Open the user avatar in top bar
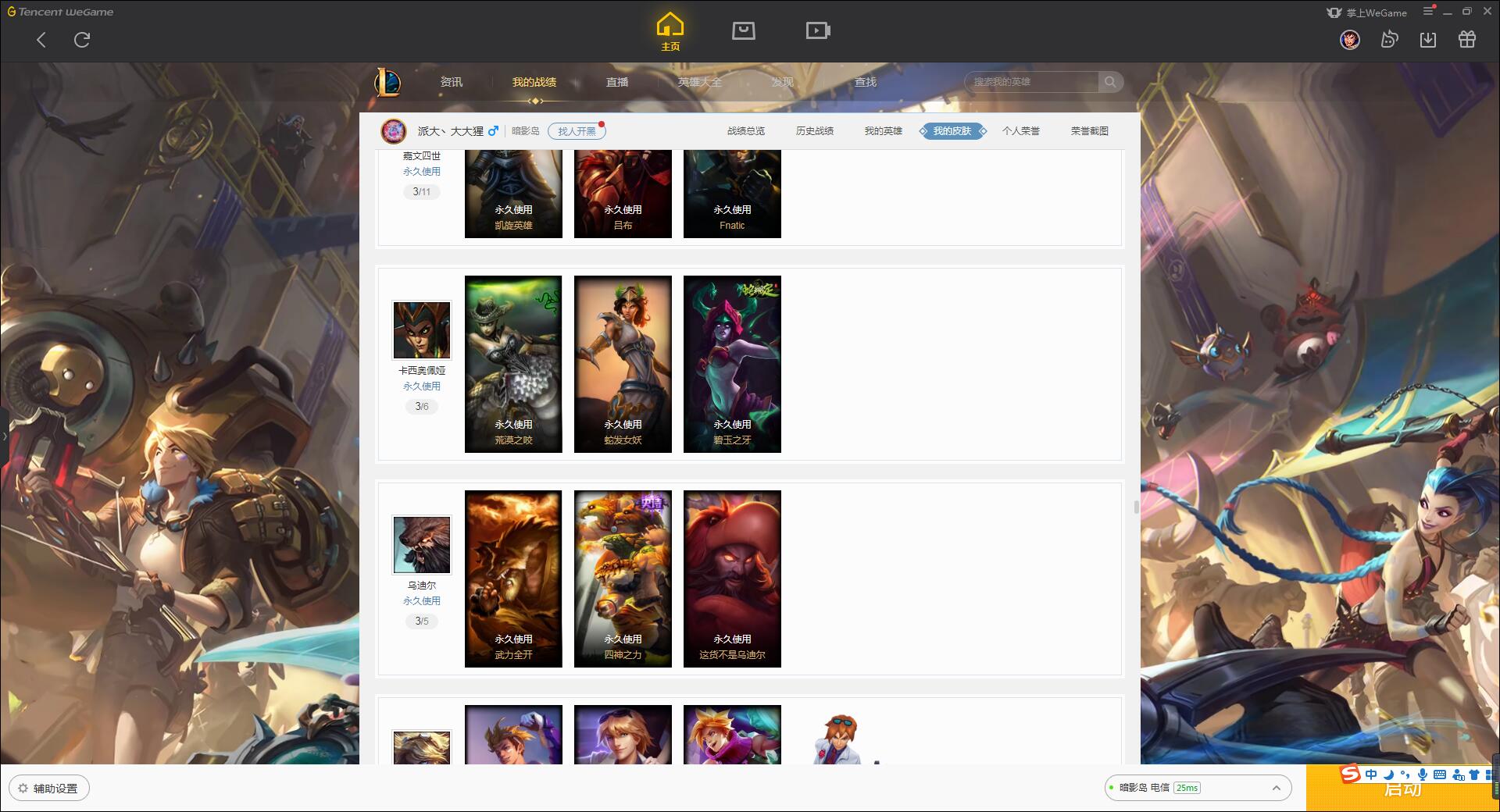1500x812 pixels. coord(1350,39)
